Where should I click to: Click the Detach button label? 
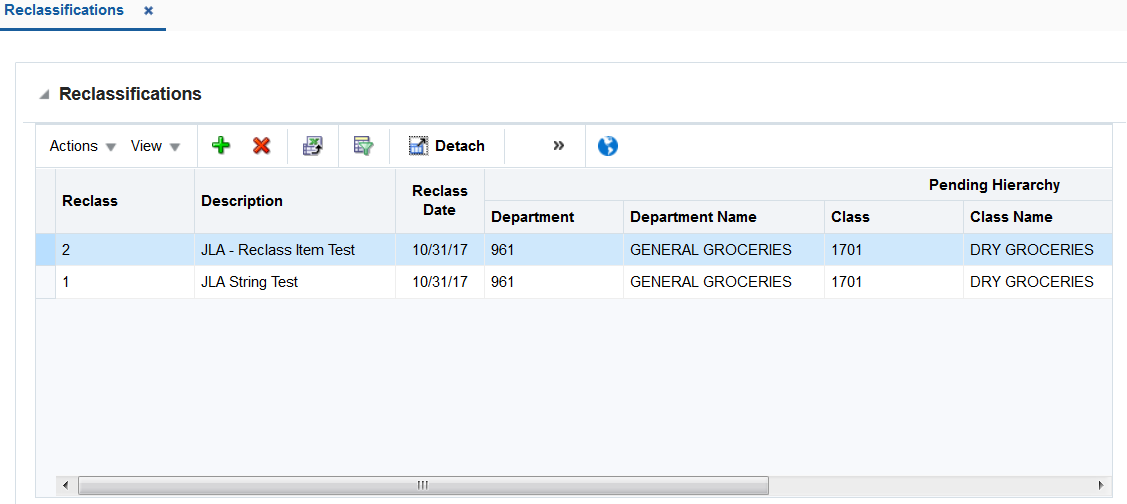459,146
